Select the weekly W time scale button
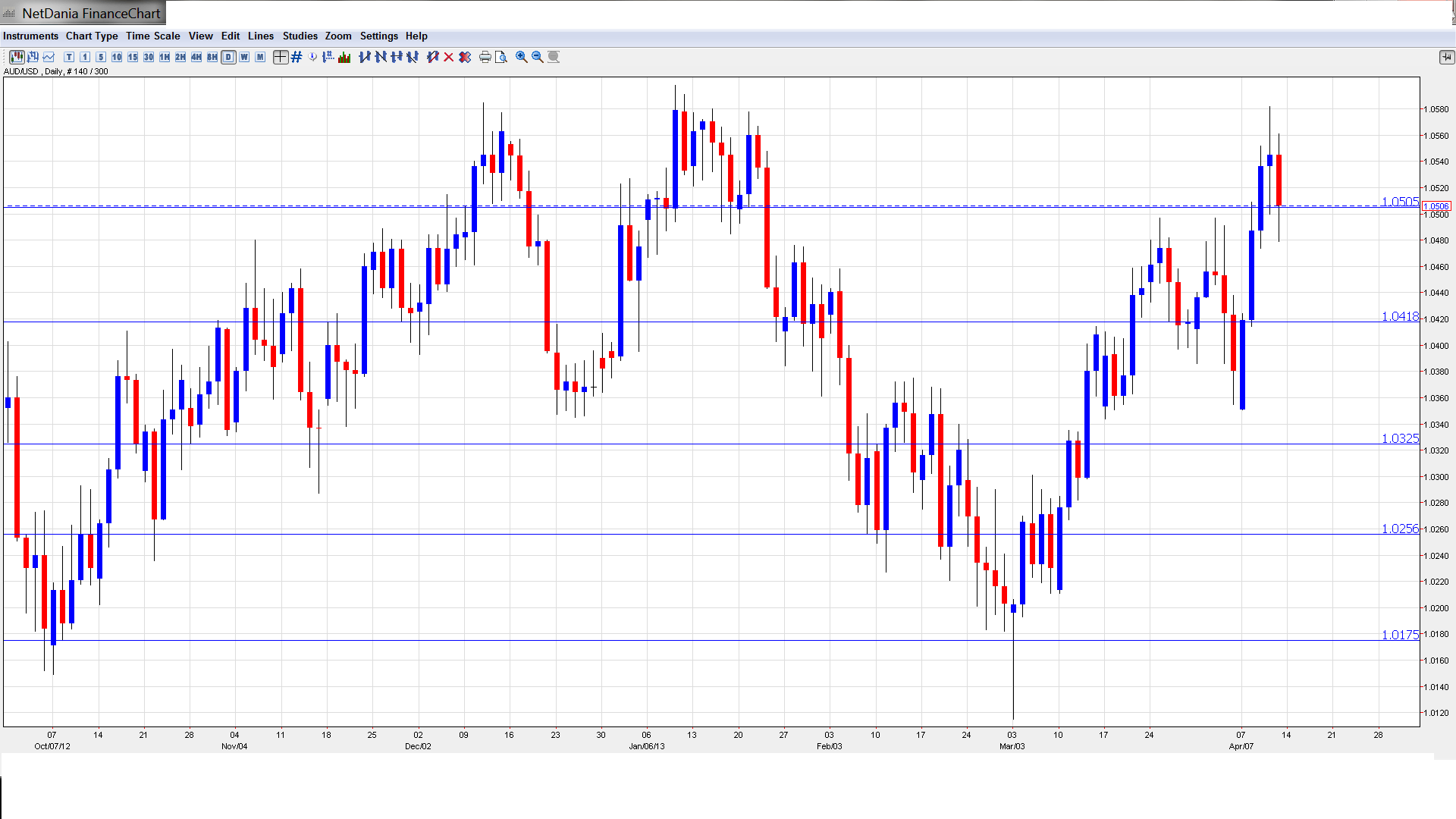1456x819 pixels. click(244, 57)
